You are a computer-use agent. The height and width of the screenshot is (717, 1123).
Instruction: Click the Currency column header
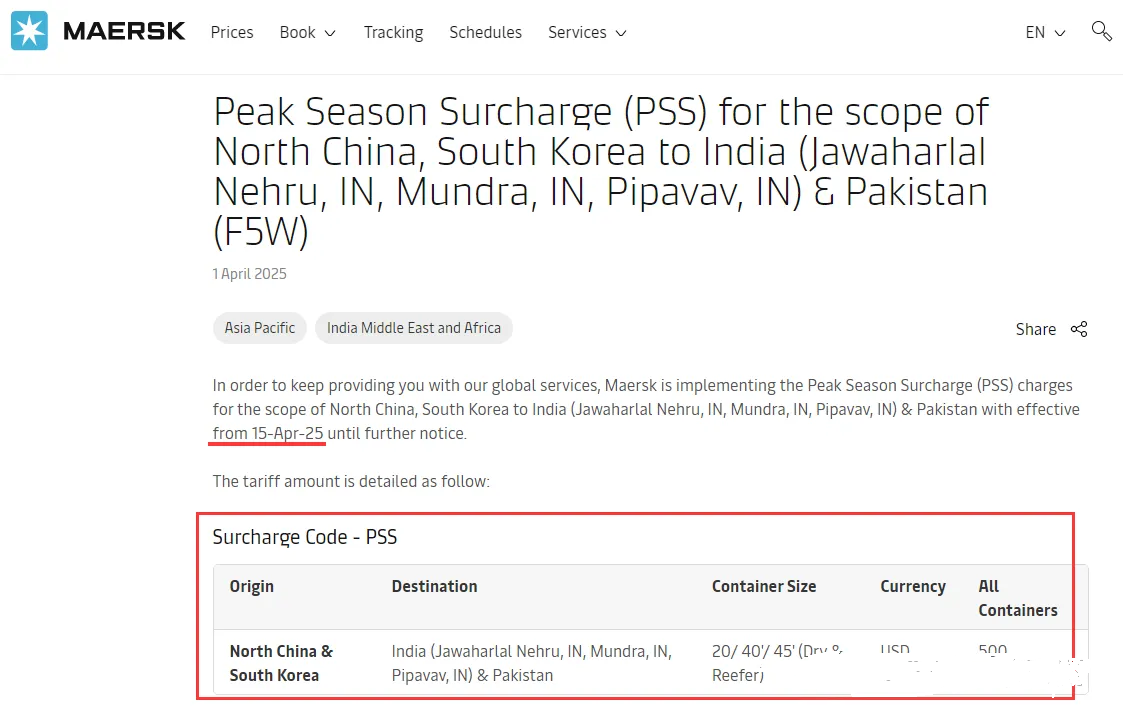tap(912, 587)
